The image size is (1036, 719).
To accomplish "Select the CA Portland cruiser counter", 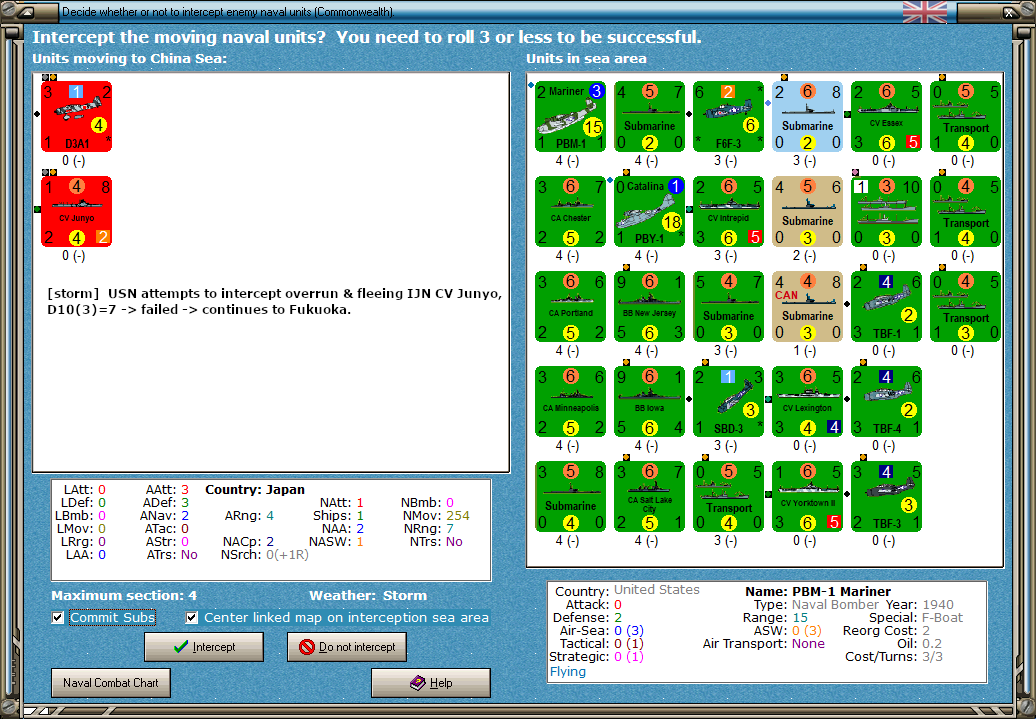I will pyautogui.click(x=570, y=307).
